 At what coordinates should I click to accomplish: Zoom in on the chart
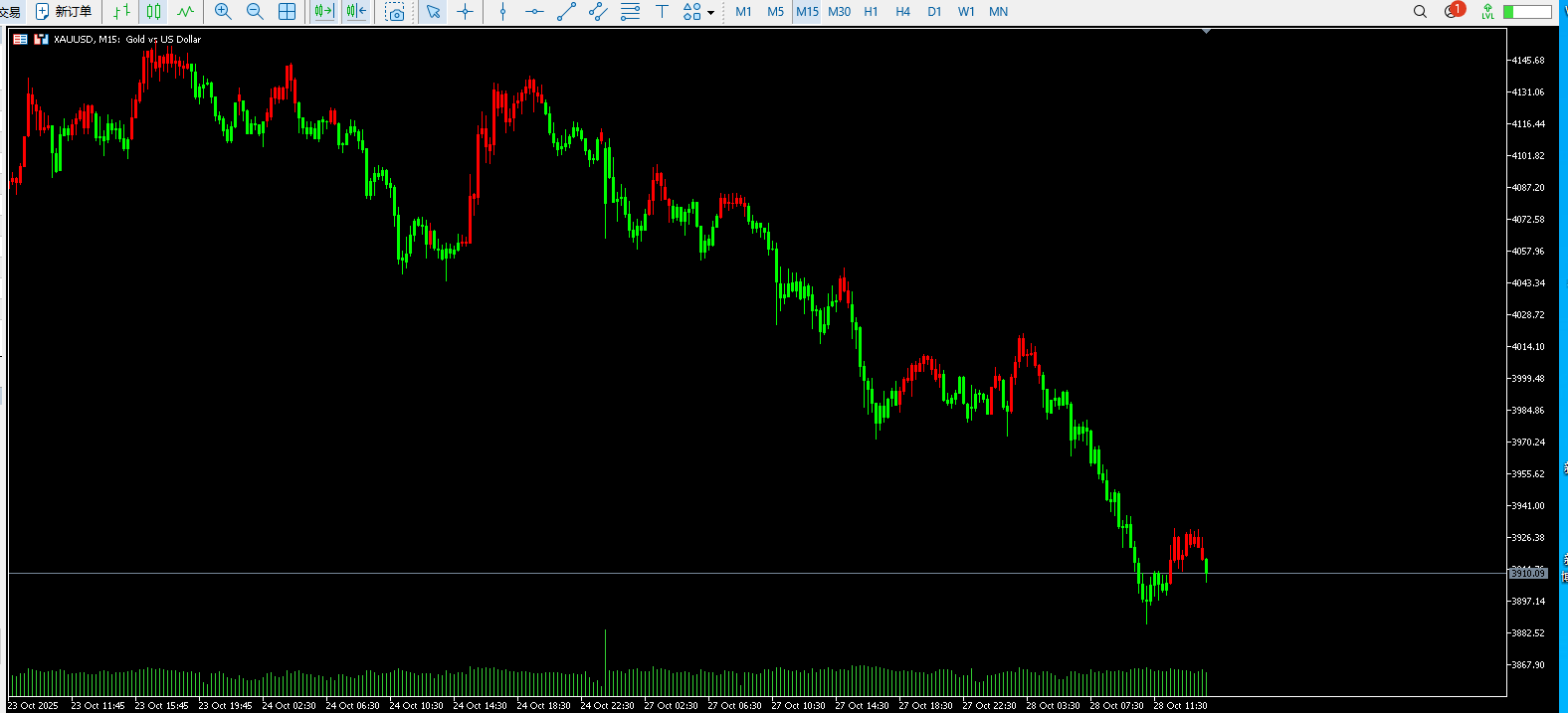pyautogui.click(x=223, y=12)
